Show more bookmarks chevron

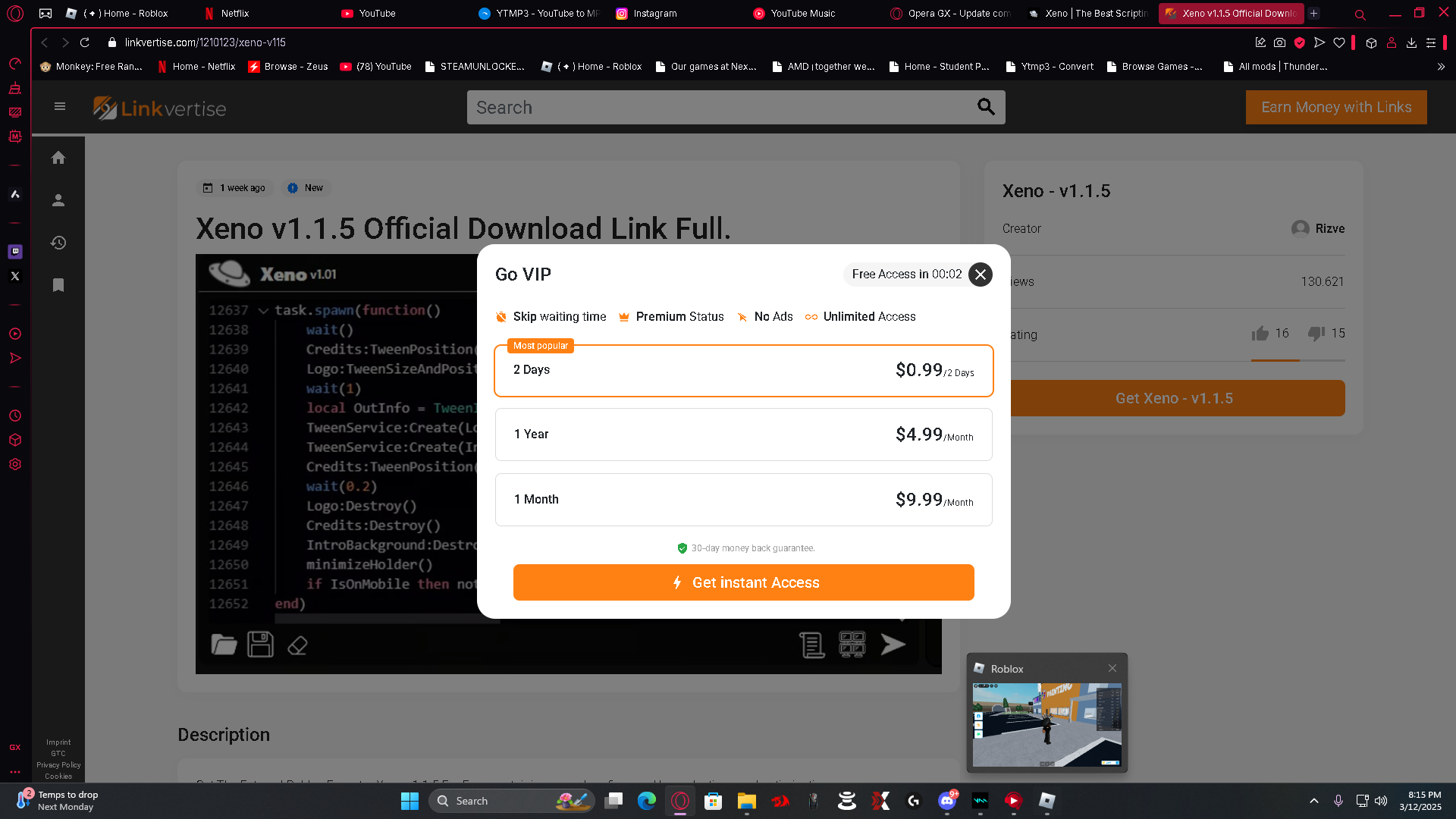[x=1441, y=67]
